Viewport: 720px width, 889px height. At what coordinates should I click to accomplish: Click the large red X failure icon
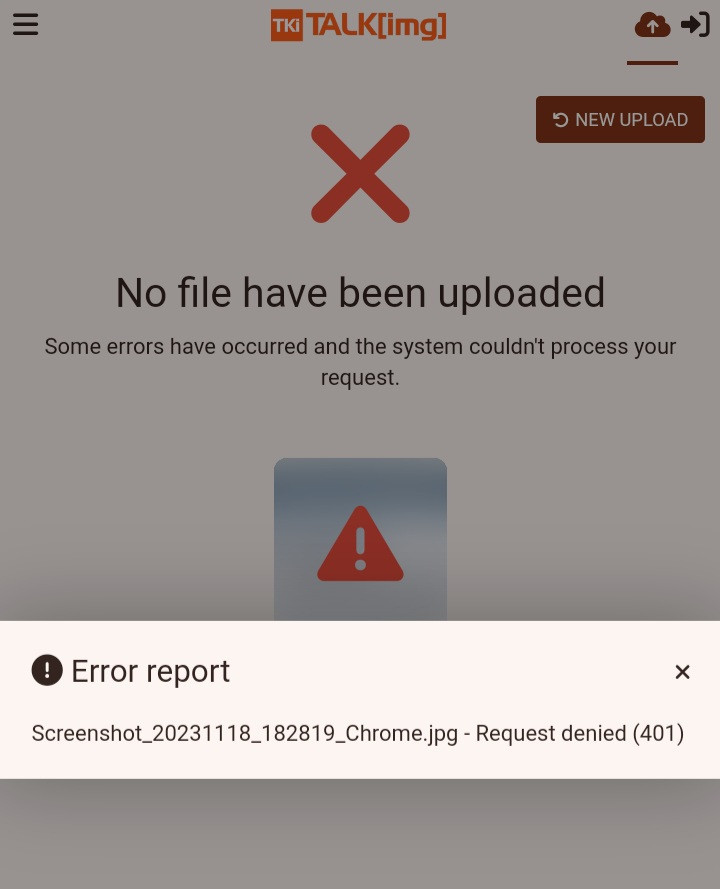(360, 173)
